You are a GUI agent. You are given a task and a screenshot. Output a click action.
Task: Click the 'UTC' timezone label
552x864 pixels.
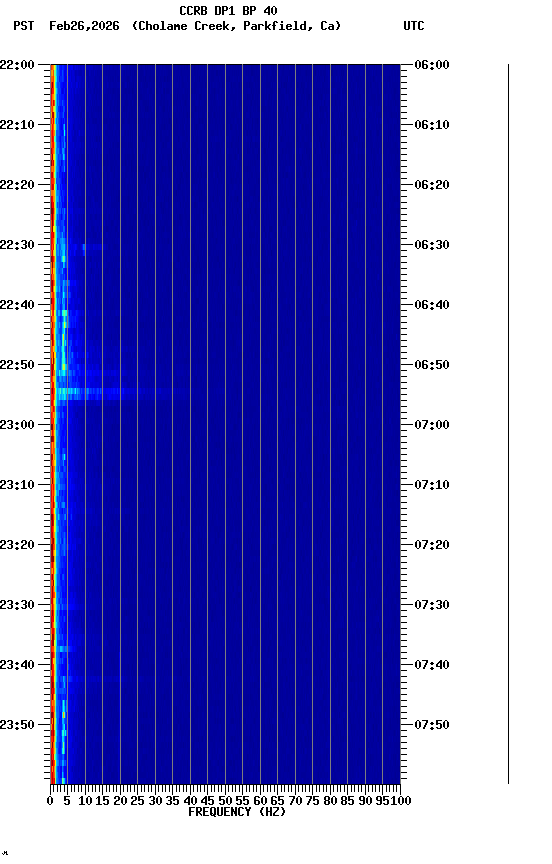[414, 26]
